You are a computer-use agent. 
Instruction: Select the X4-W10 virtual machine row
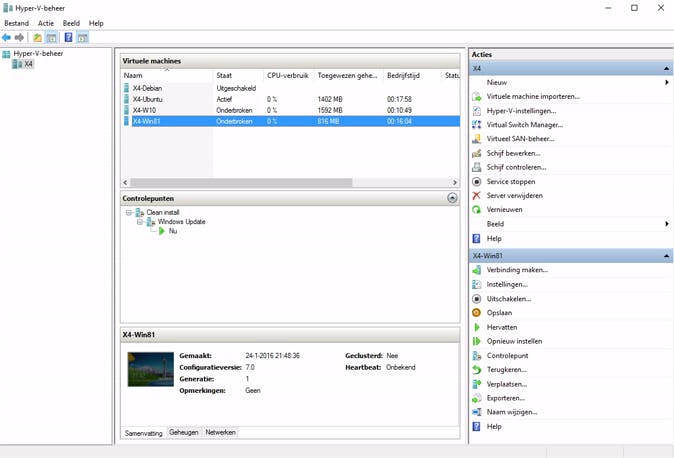tap(291, 111)
